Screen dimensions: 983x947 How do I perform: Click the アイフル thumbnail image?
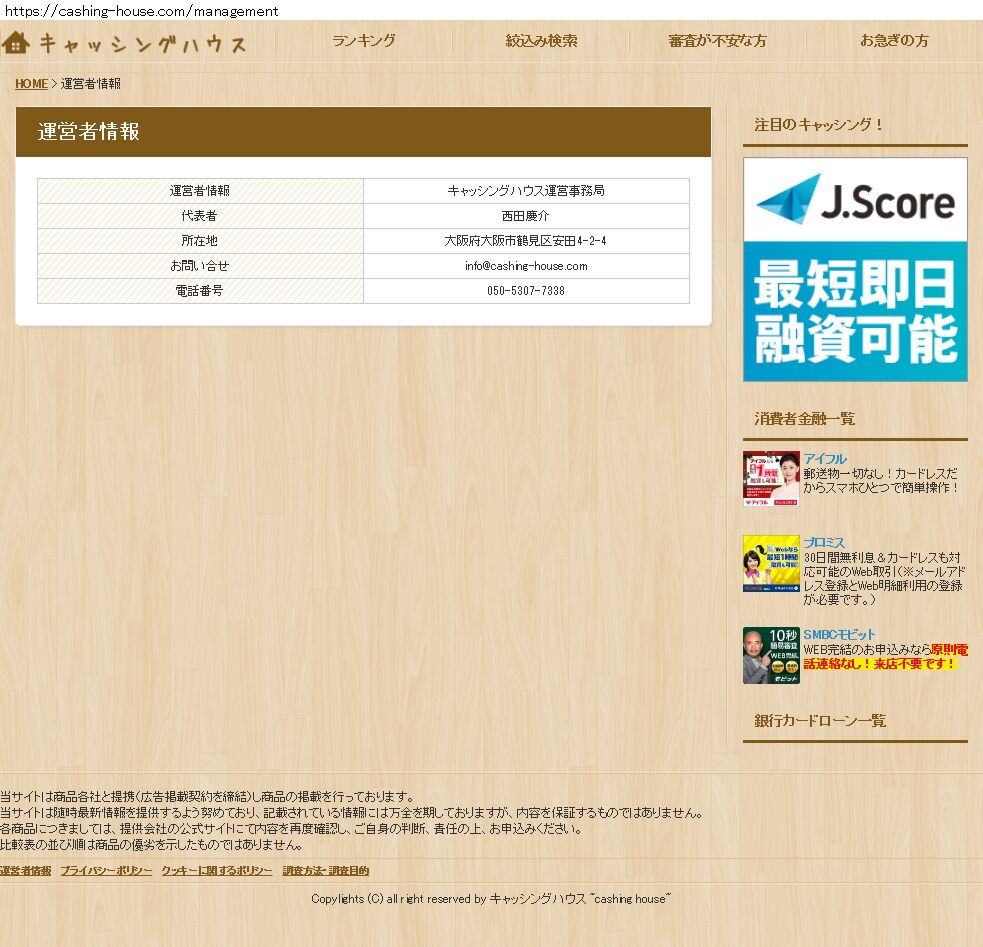coord(771,479)
